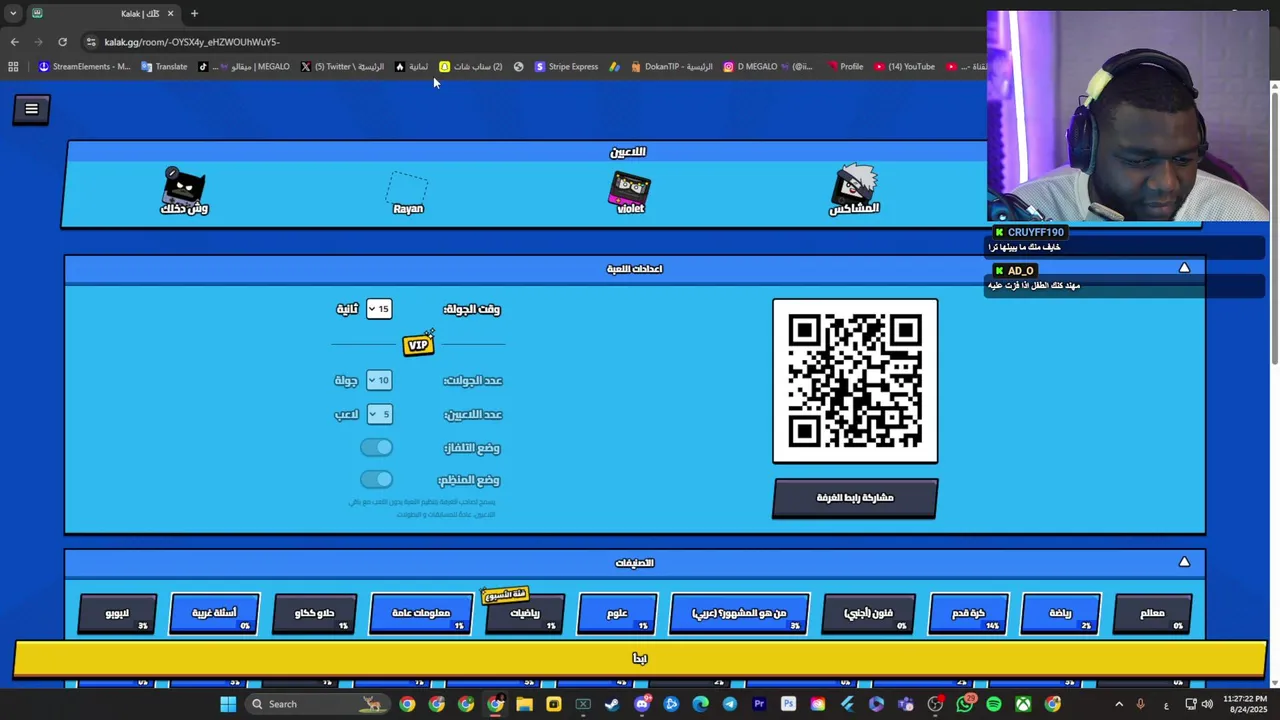Screen dimensions: 1280x720
Task: Open the DokanTIP bookmark
Action: (x=671, y=67)
